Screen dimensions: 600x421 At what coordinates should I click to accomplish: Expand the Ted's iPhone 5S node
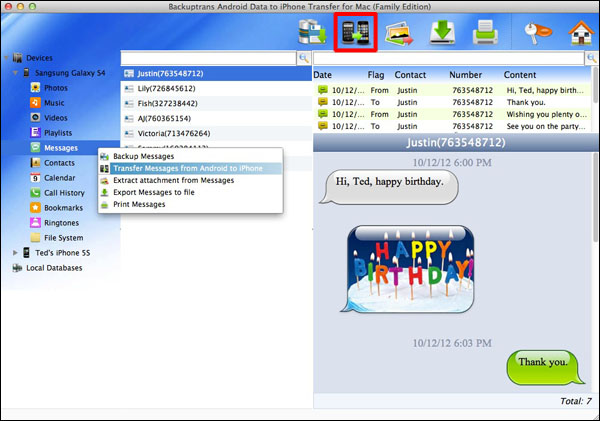point(15,253)
